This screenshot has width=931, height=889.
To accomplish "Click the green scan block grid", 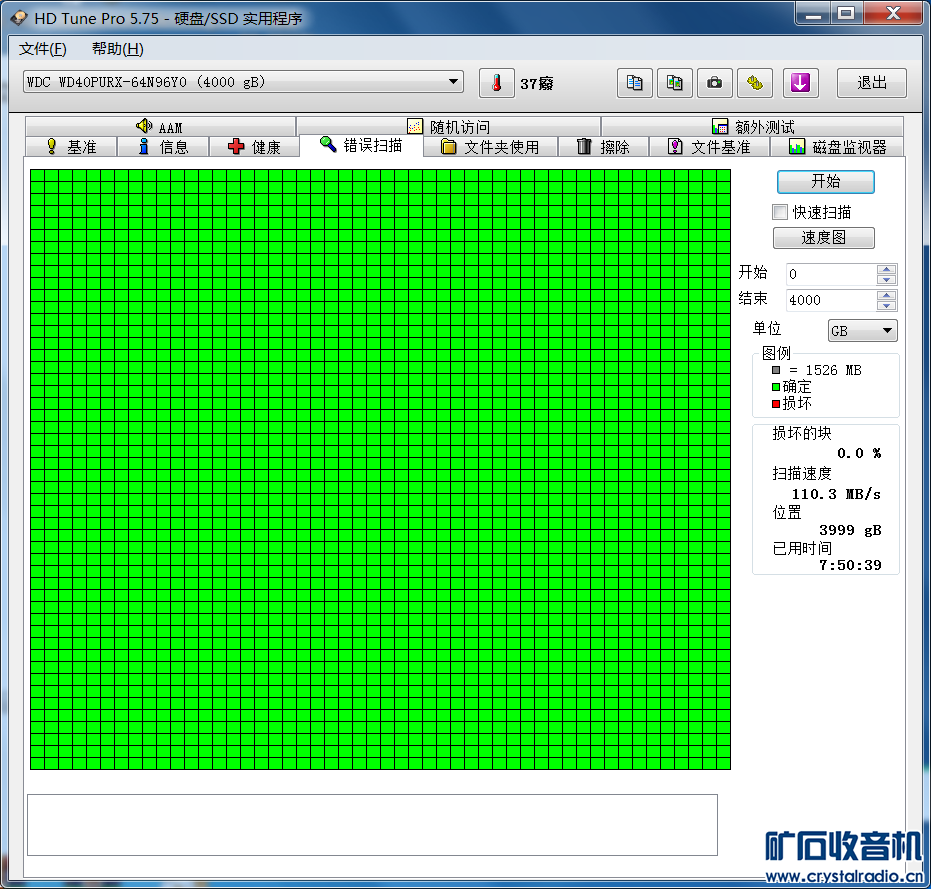I will pos(380,469).
